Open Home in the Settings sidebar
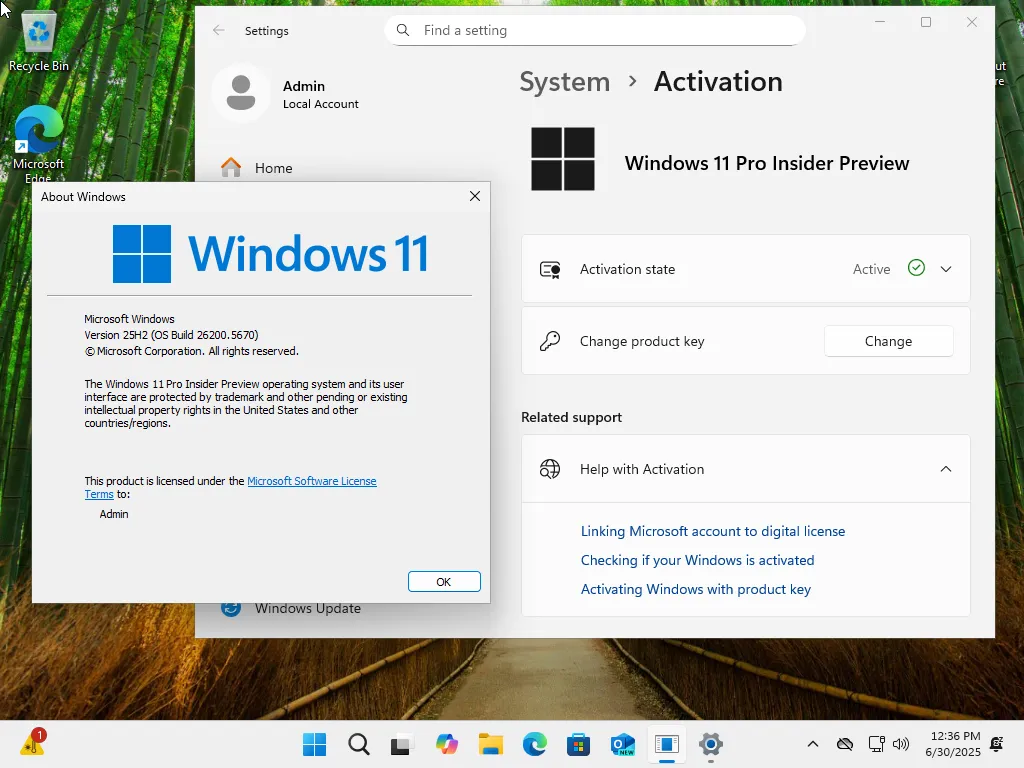The height and width of the screenshot is (768, 1024). tap(274, 168)
